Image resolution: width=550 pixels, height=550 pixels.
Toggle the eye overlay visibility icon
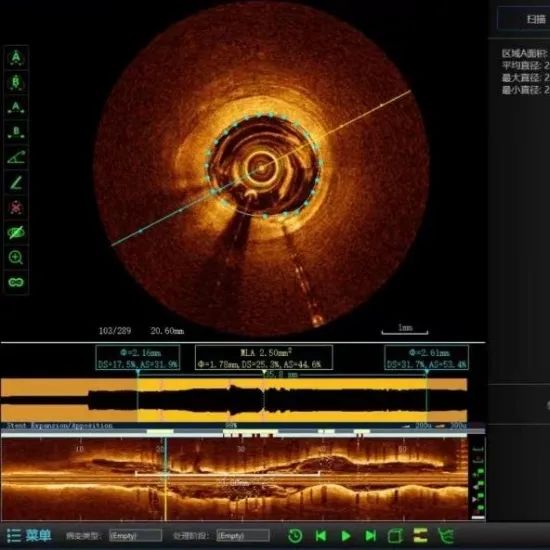[16, 232]
